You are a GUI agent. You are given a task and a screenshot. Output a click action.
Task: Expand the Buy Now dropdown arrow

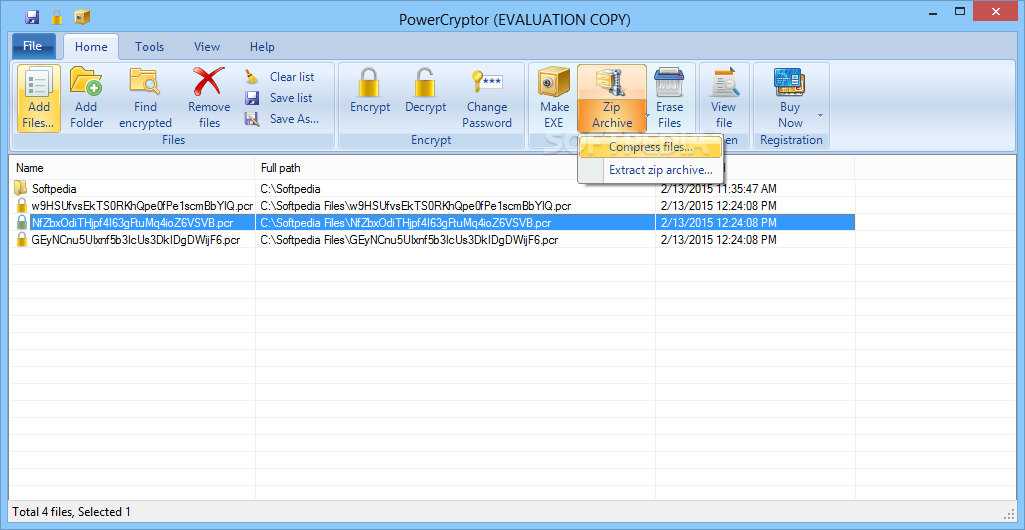pyautogui.click(x=820, y=115)
